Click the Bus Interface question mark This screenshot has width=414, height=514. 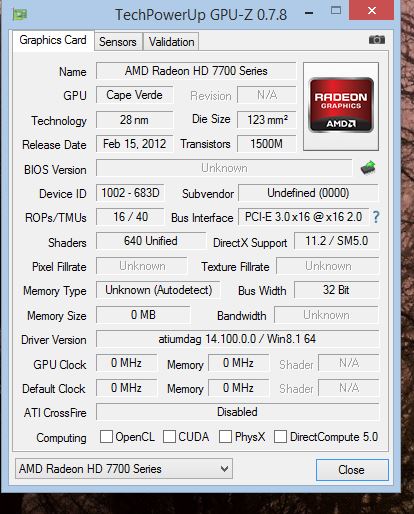376,217
